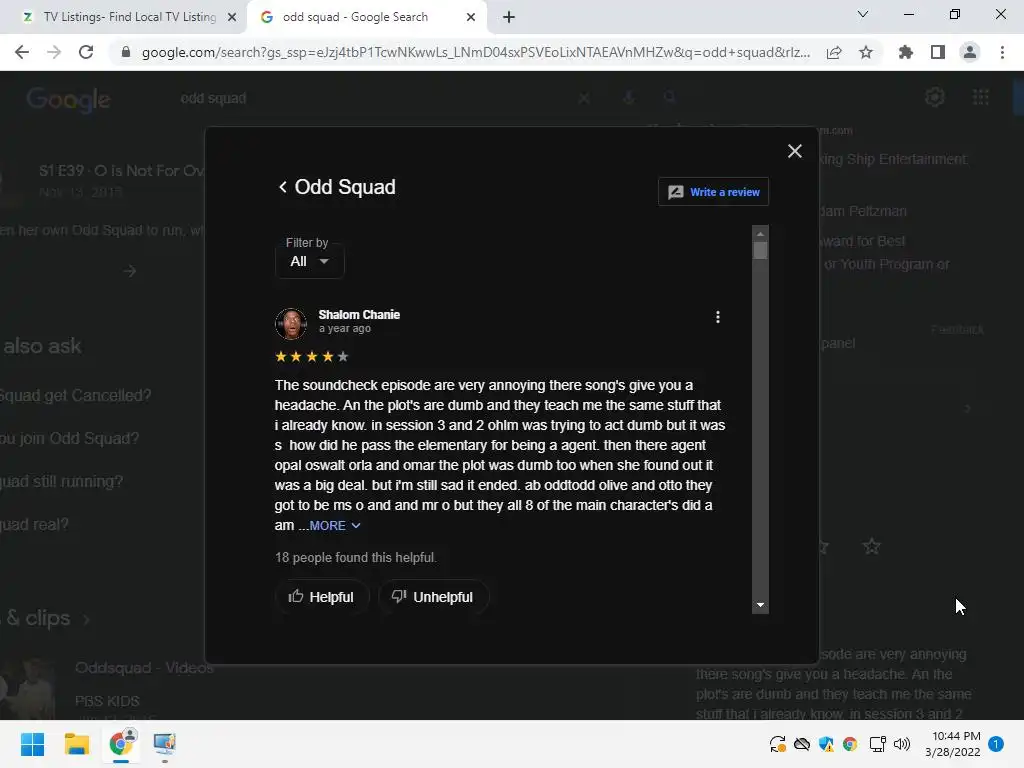Click the Oddsquad - Videos background result

(144, 668)
